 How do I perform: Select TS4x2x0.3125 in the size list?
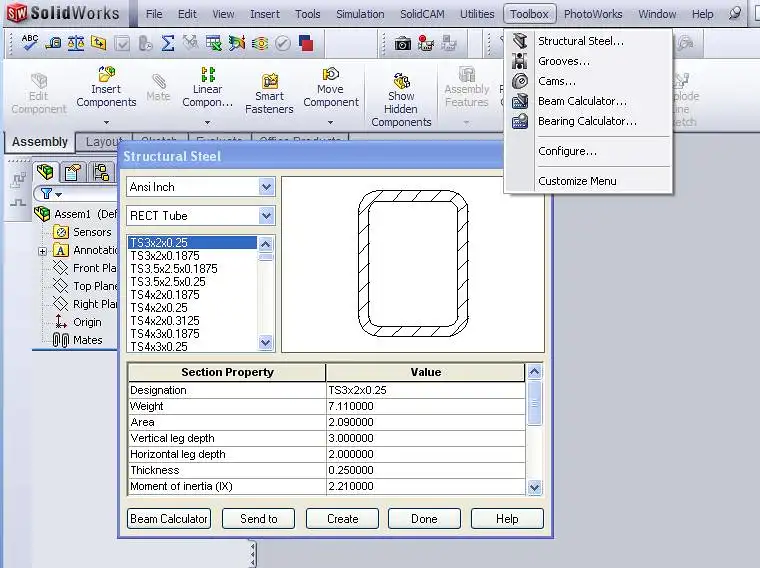click(165, 321)
